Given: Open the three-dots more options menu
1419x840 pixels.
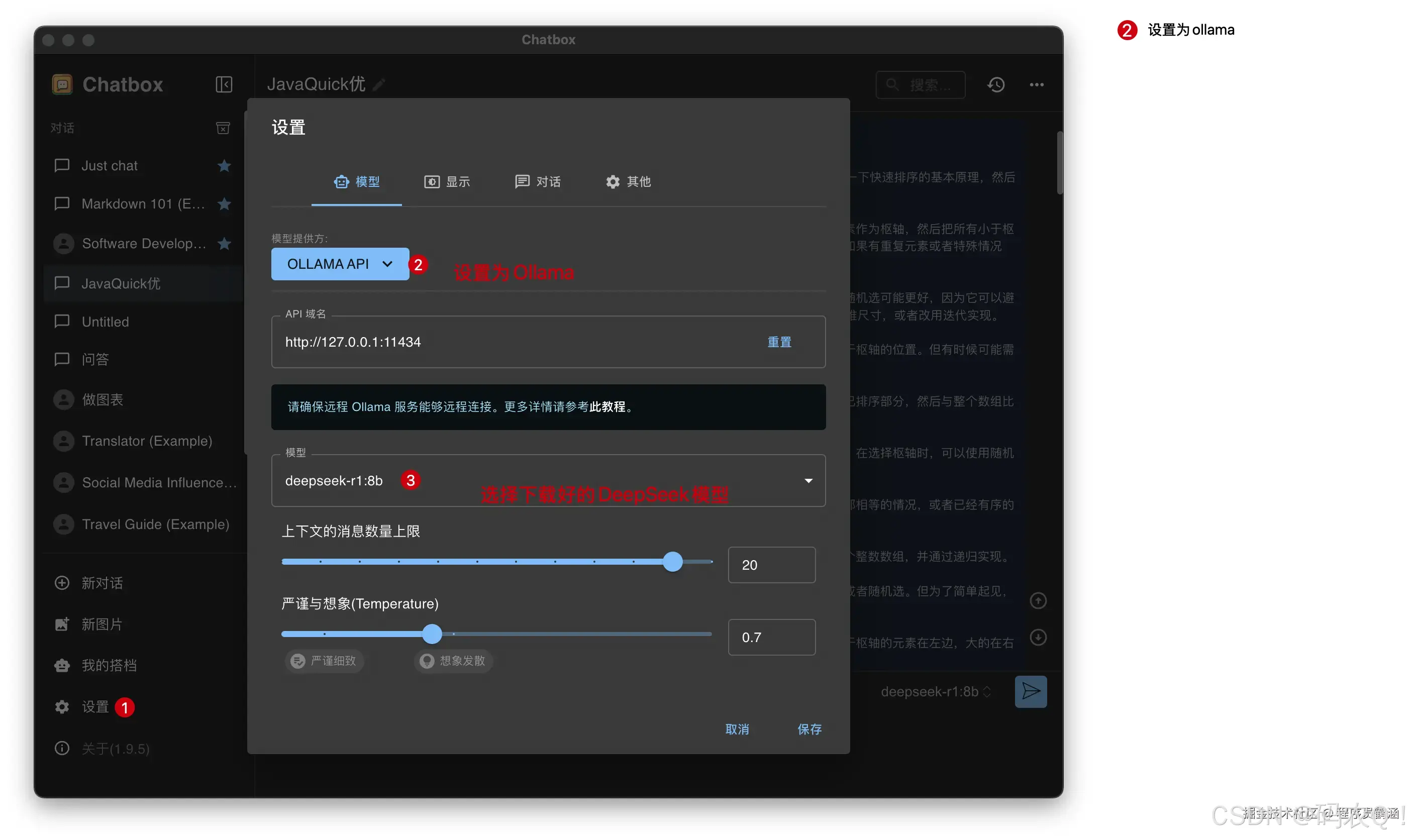Looking at the screenshot, I should click(x=1037, y=85).
